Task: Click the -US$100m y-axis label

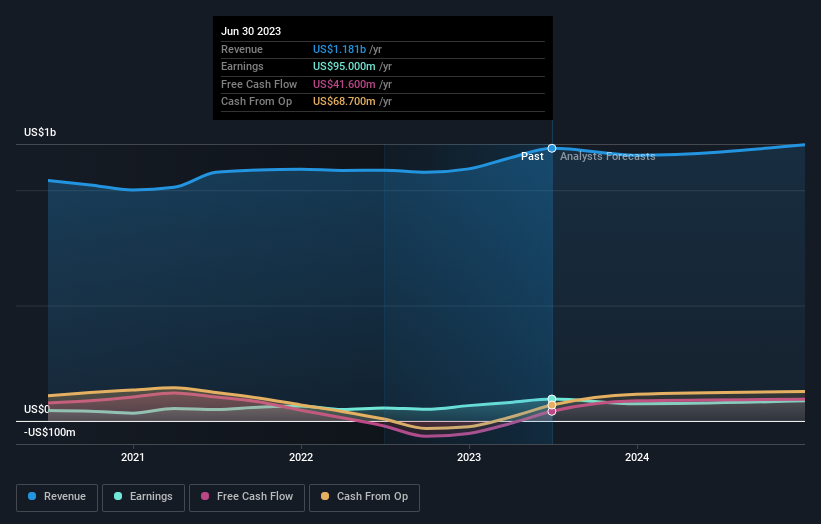Action: (50, 432)
